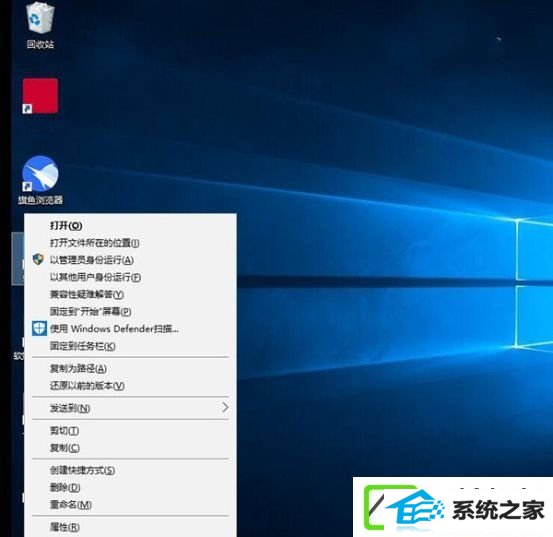
Task: Open 属性(R) properties entry
Action: [65, 527]
